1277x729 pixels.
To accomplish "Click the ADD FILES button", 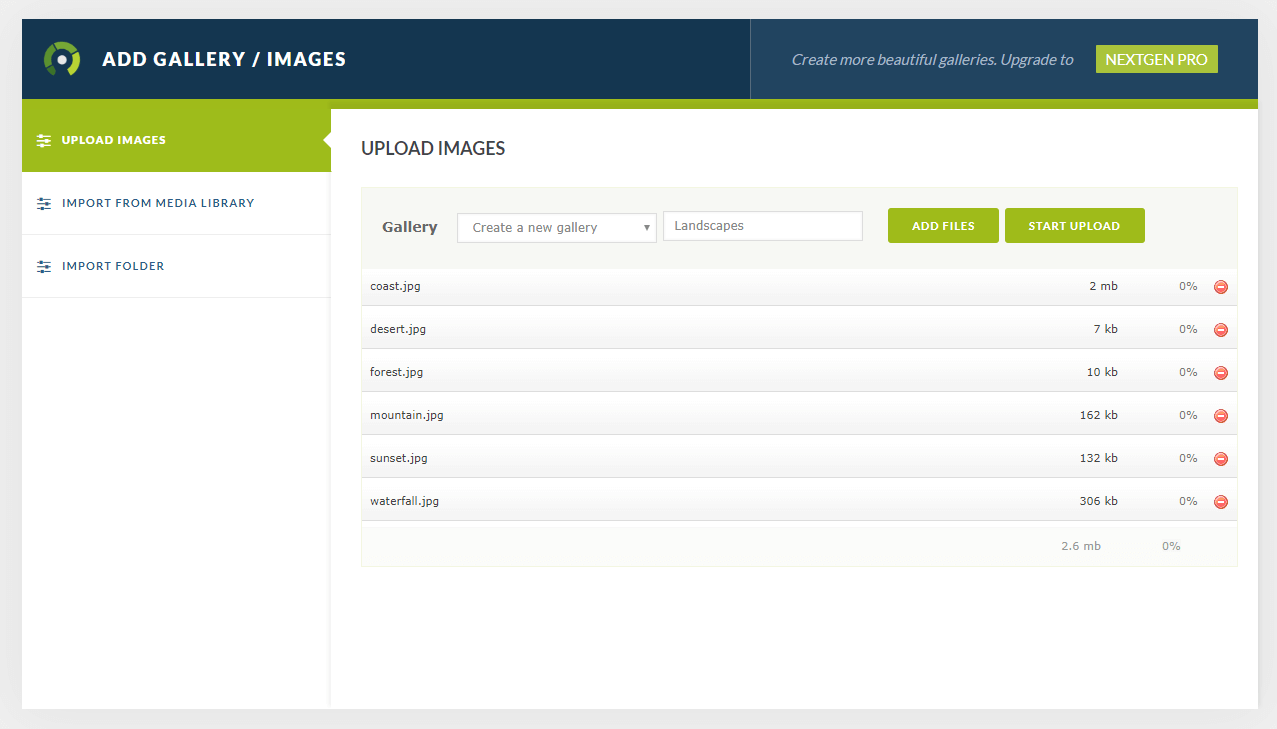I will point(942,225).
